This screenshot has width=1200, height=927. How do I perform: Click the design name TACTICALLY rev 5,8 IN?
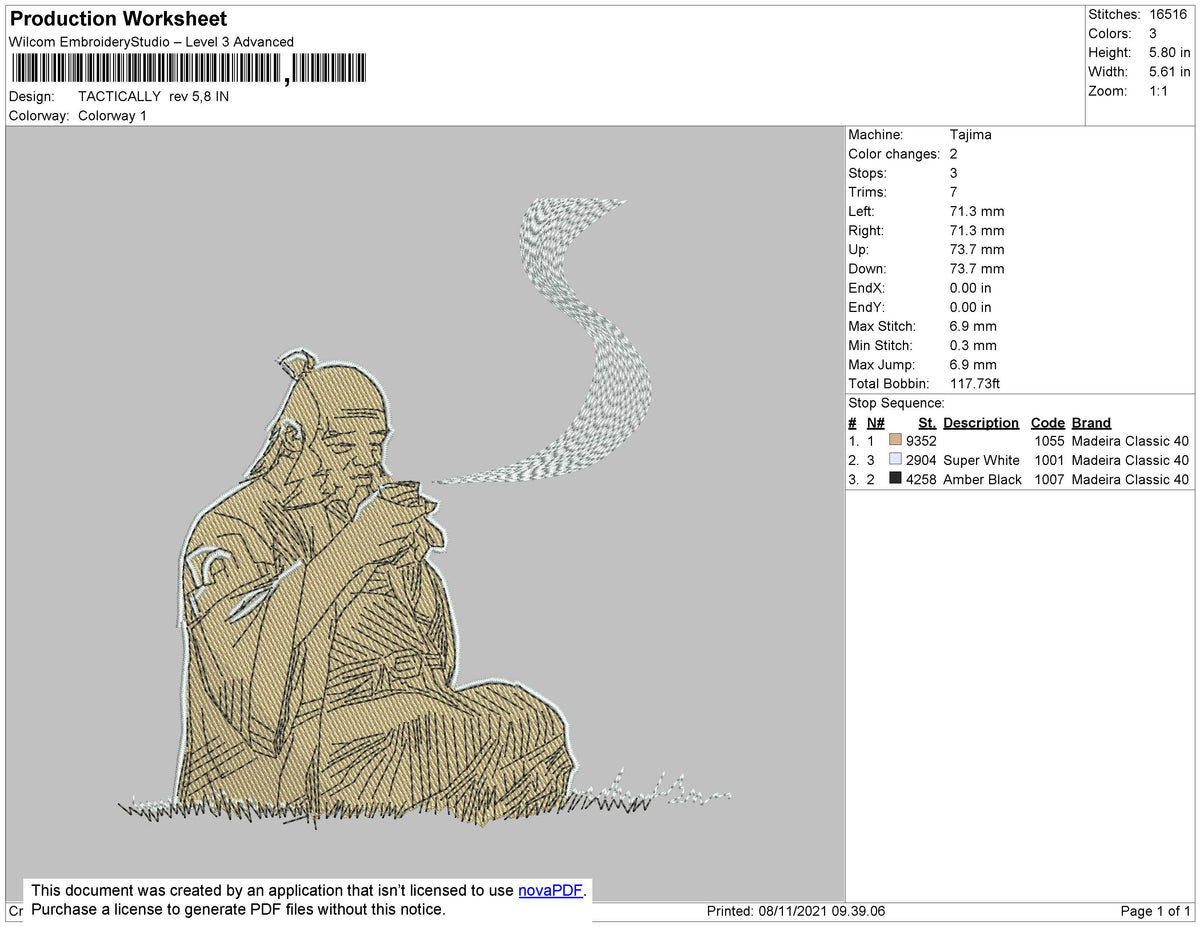click(x=153, y=97)
